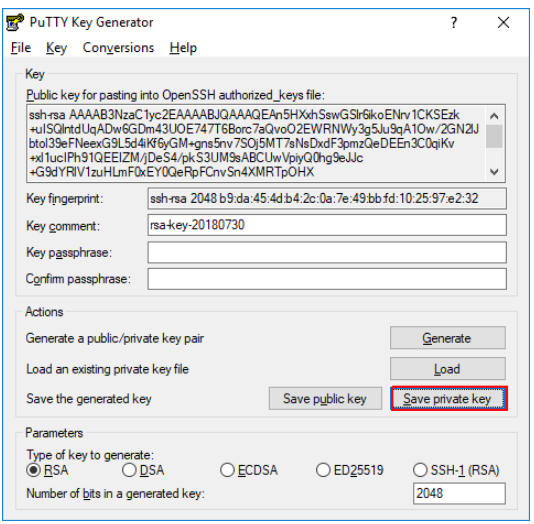This screenshot has width=534, height=524.
Task: Open the Help menu
Action: click(183, 48)
